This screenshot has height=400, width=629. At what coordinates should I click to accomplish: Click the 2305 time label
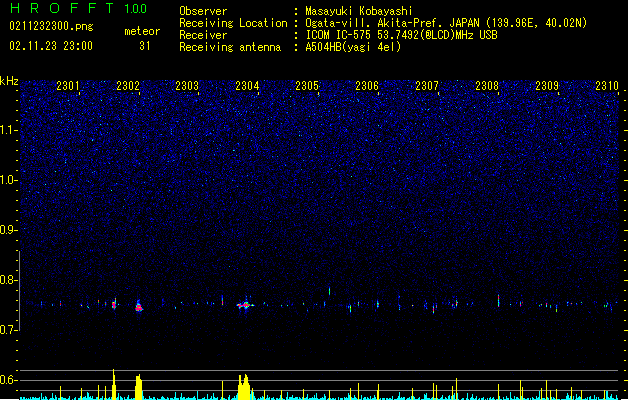307,86
